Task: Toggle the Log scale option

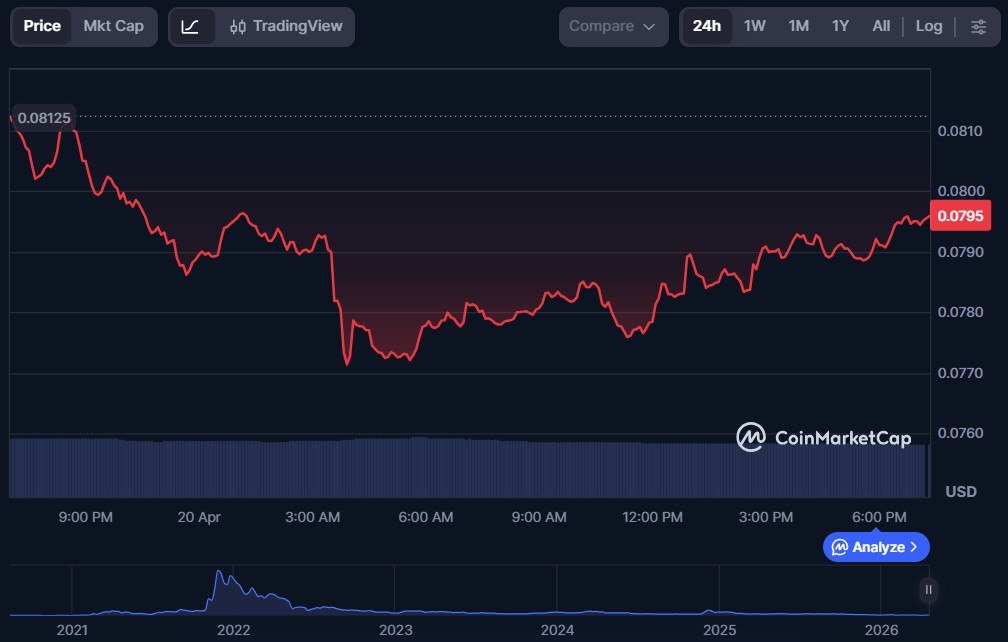Action: point(928,26)
